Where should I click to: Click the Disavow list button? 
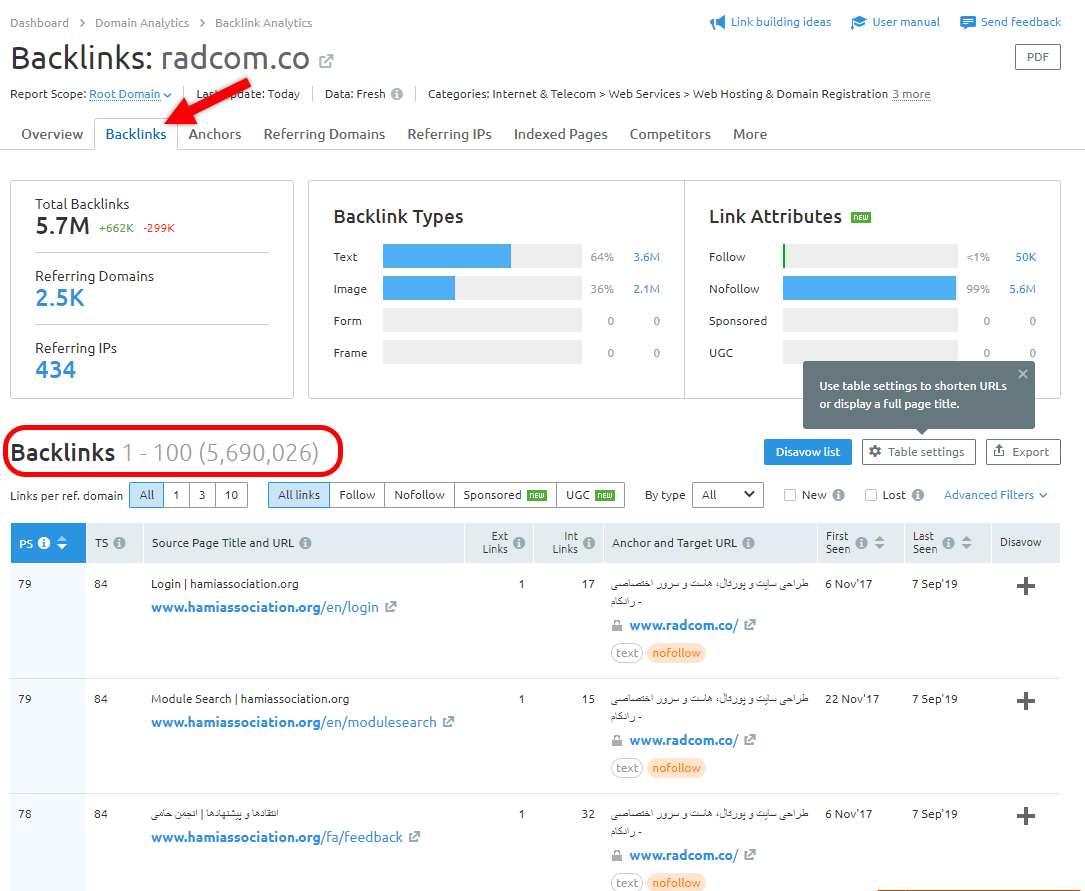807,452
